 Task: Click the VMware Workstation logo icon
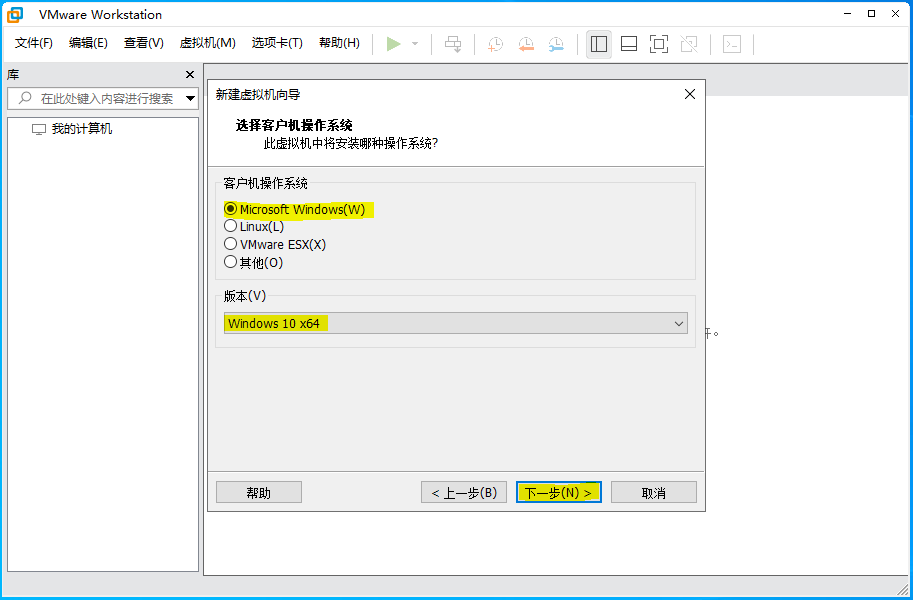(x=15, y=15)
